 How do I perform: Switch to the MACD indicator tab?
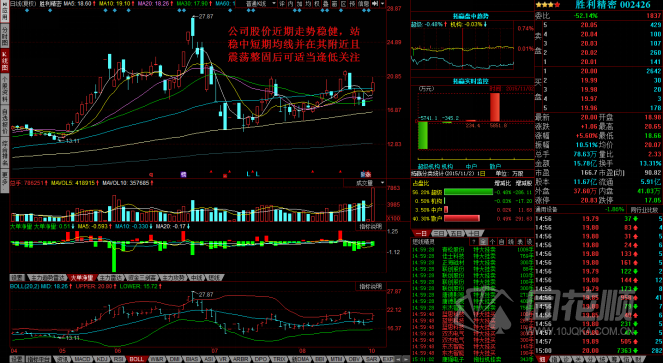pyautogui.click(x=82, y=359)
